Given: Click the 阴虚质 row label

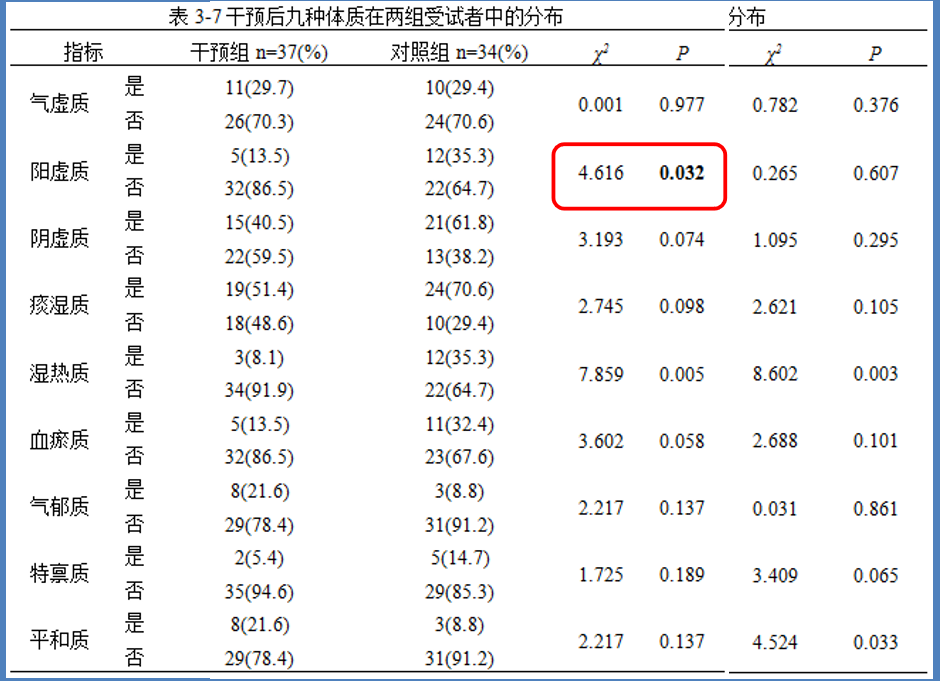Looking at the screenshot, I should click(x=60, y=239).
